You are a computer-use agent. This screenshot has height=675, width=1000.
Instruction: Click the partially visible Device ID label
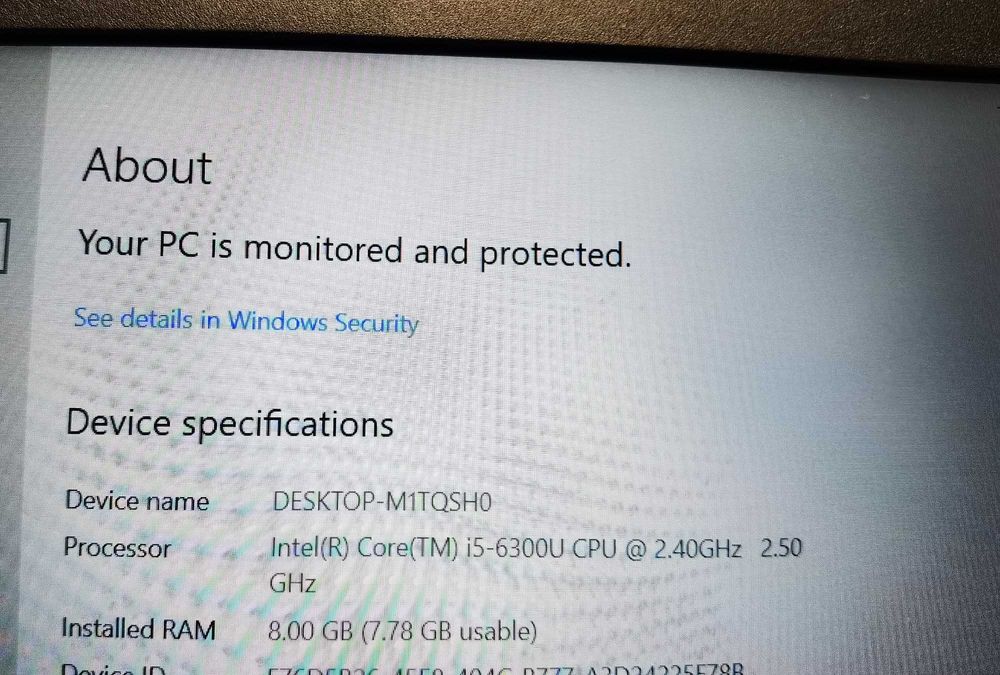coord(113,669)
